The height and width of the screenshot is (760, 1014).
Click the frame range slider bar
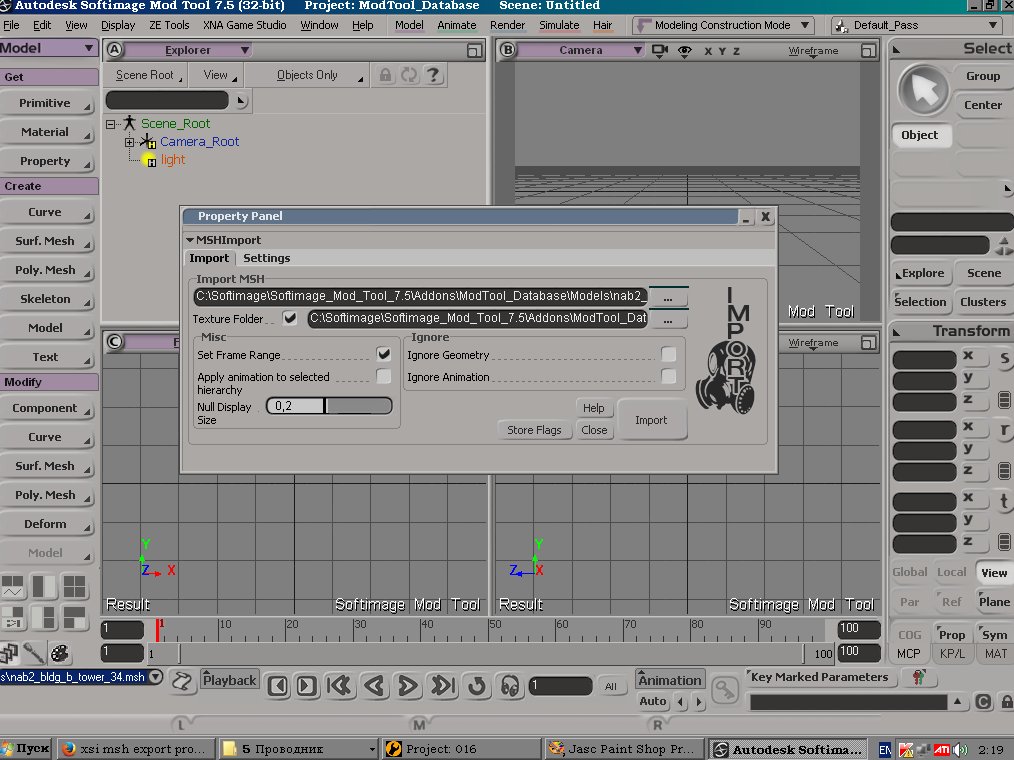(491, 653)
